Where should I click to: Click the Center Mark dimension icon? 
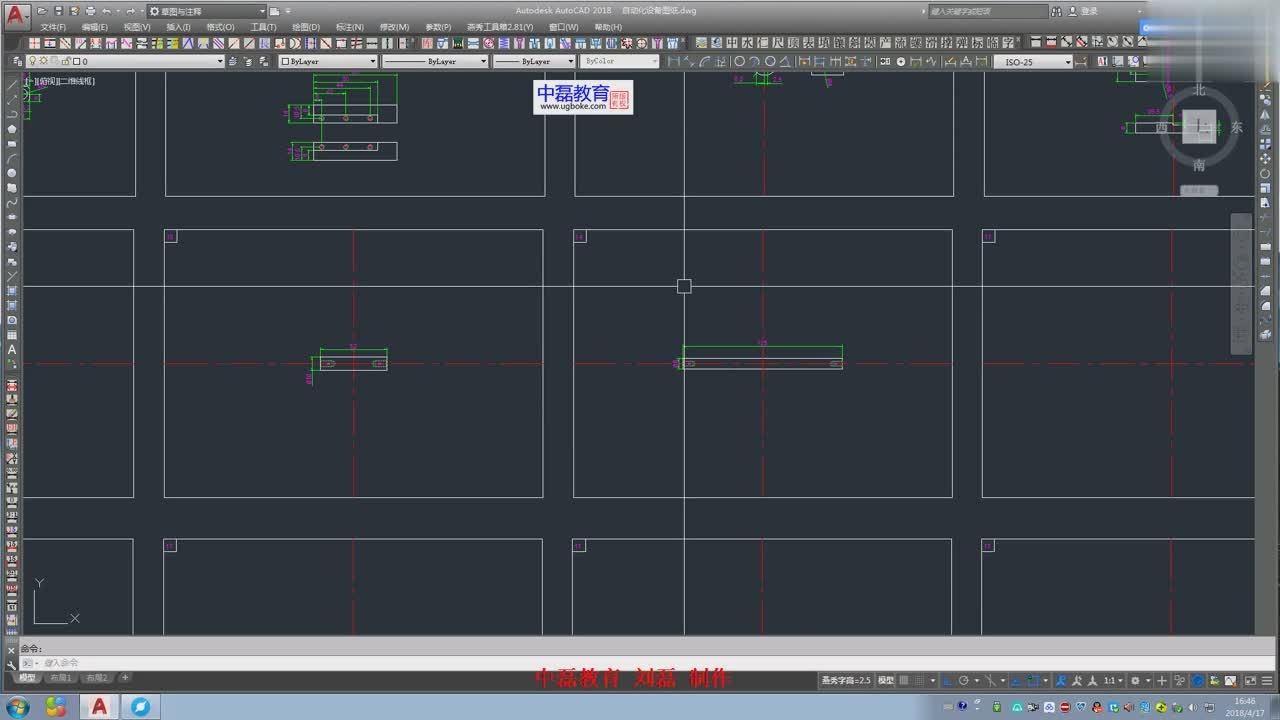tap(900, 61)
